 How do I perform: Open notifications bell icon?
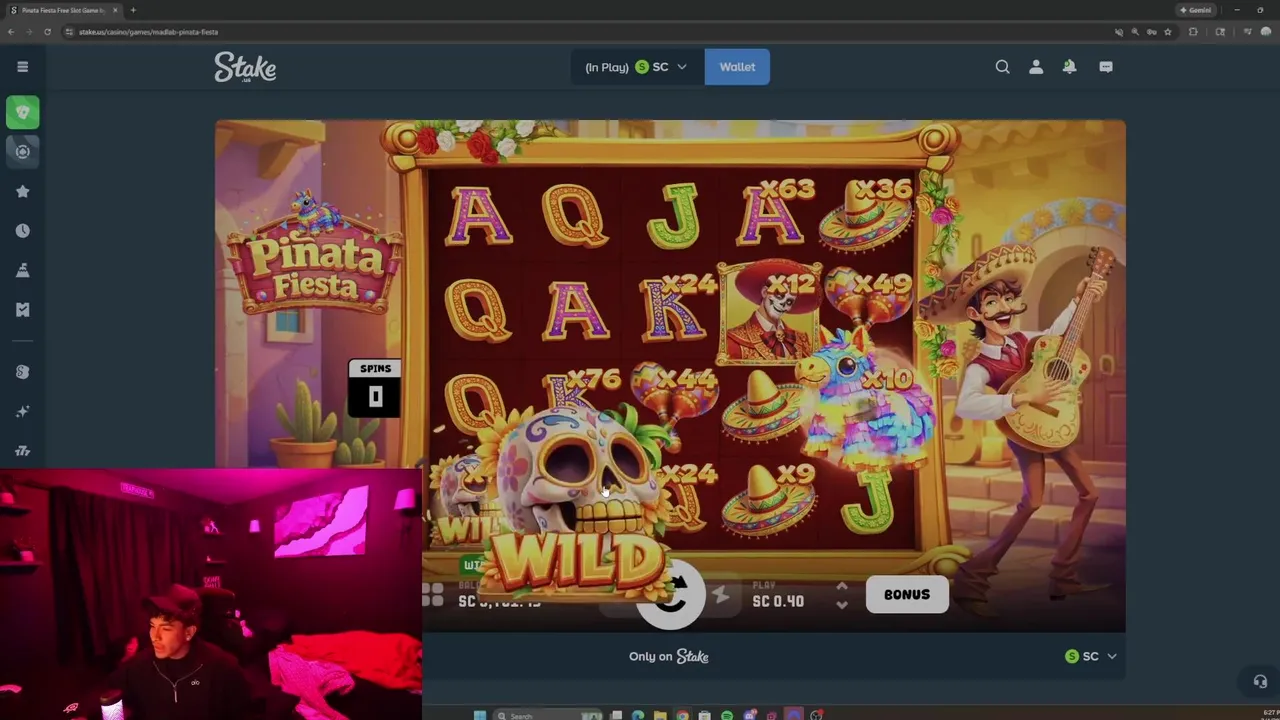coord(1069,67)
